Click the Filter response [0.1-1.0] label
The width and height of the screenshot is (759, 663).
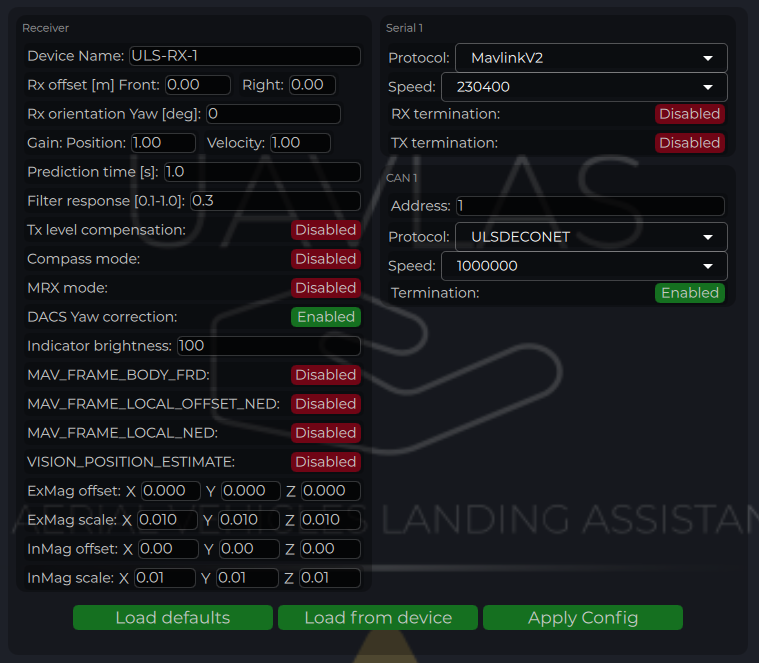pos(106,201)
